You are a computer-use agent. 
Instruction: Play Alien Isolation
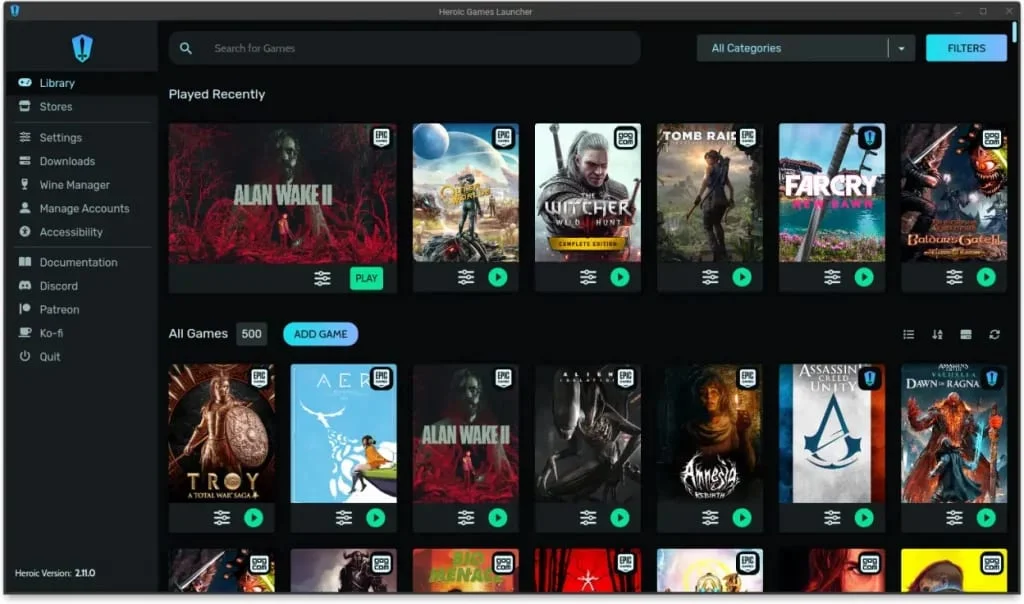click(620, 518)
